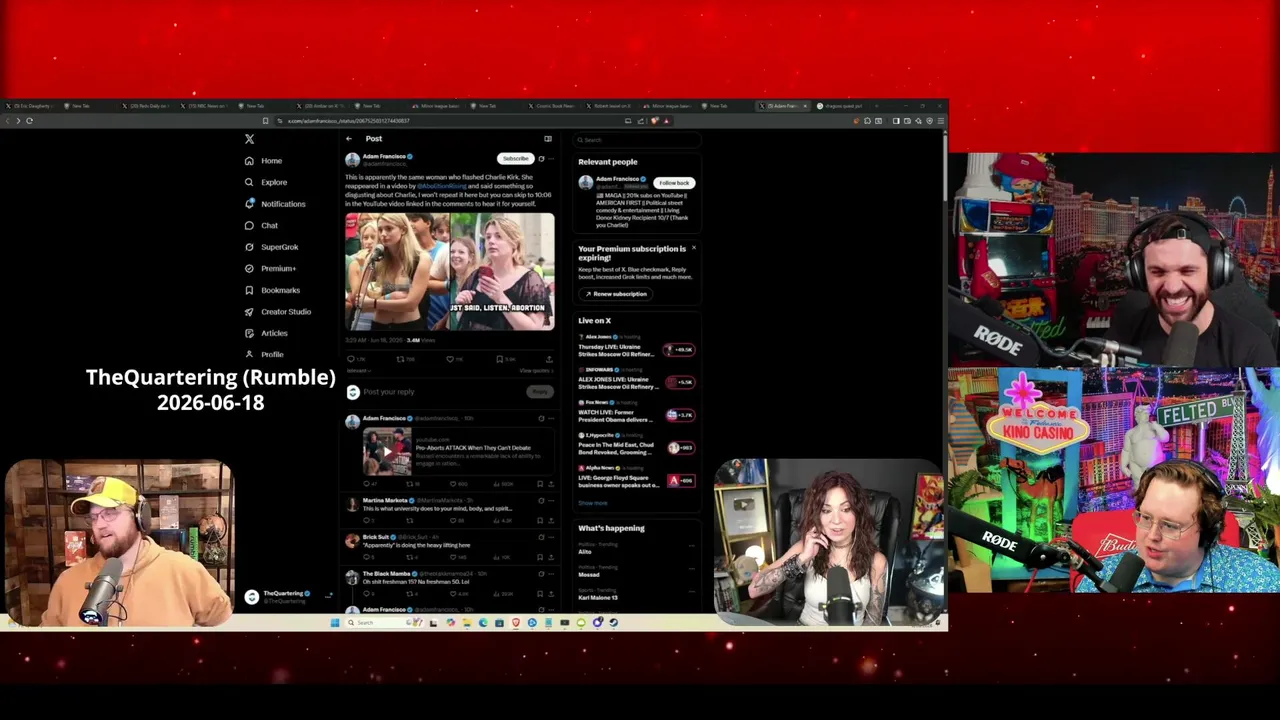The height and width of the screenshot is (720, 1280).
Task: Click View quotes link
Action: click(535, 371)
